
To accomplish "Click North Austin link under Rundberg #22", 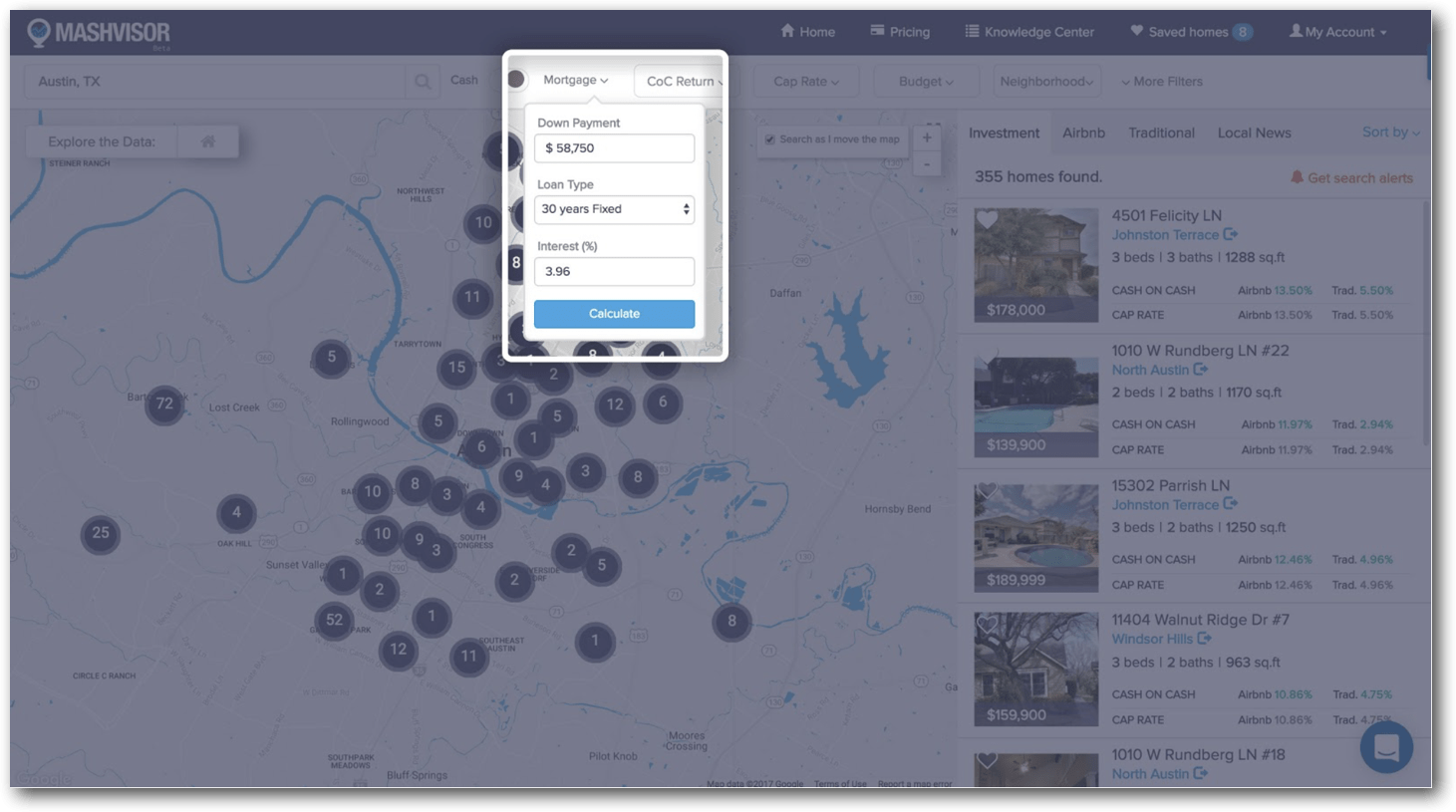I will point(1159,370).
